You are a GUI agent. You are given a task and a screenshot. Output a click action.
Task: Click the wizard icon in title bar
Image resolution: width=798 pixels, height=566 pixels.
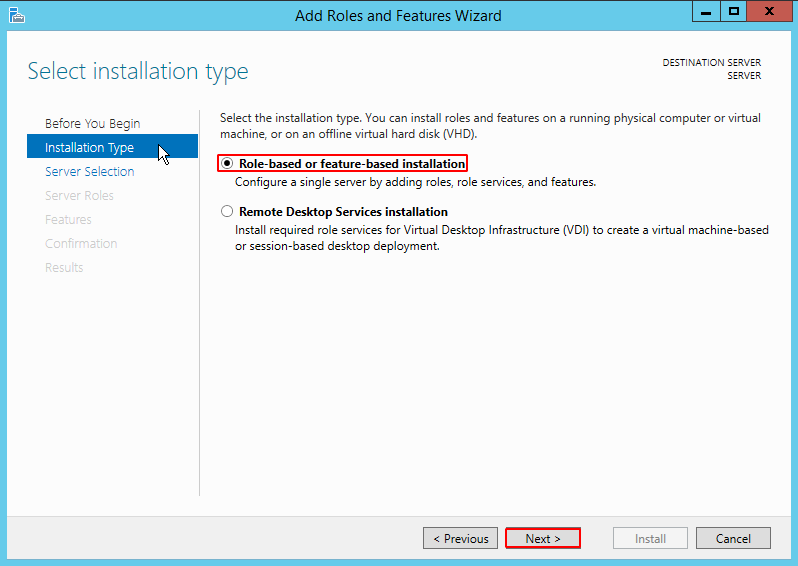click(17, 15)
